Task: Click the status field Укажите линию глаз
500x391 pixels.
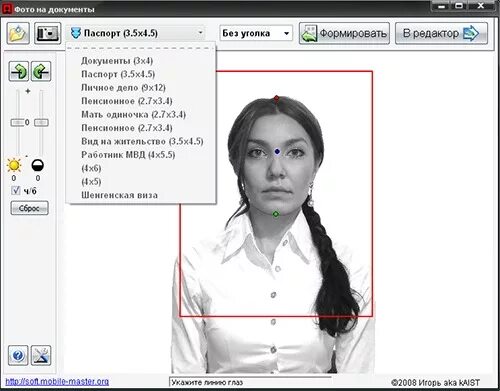Action: pos(251,382)
